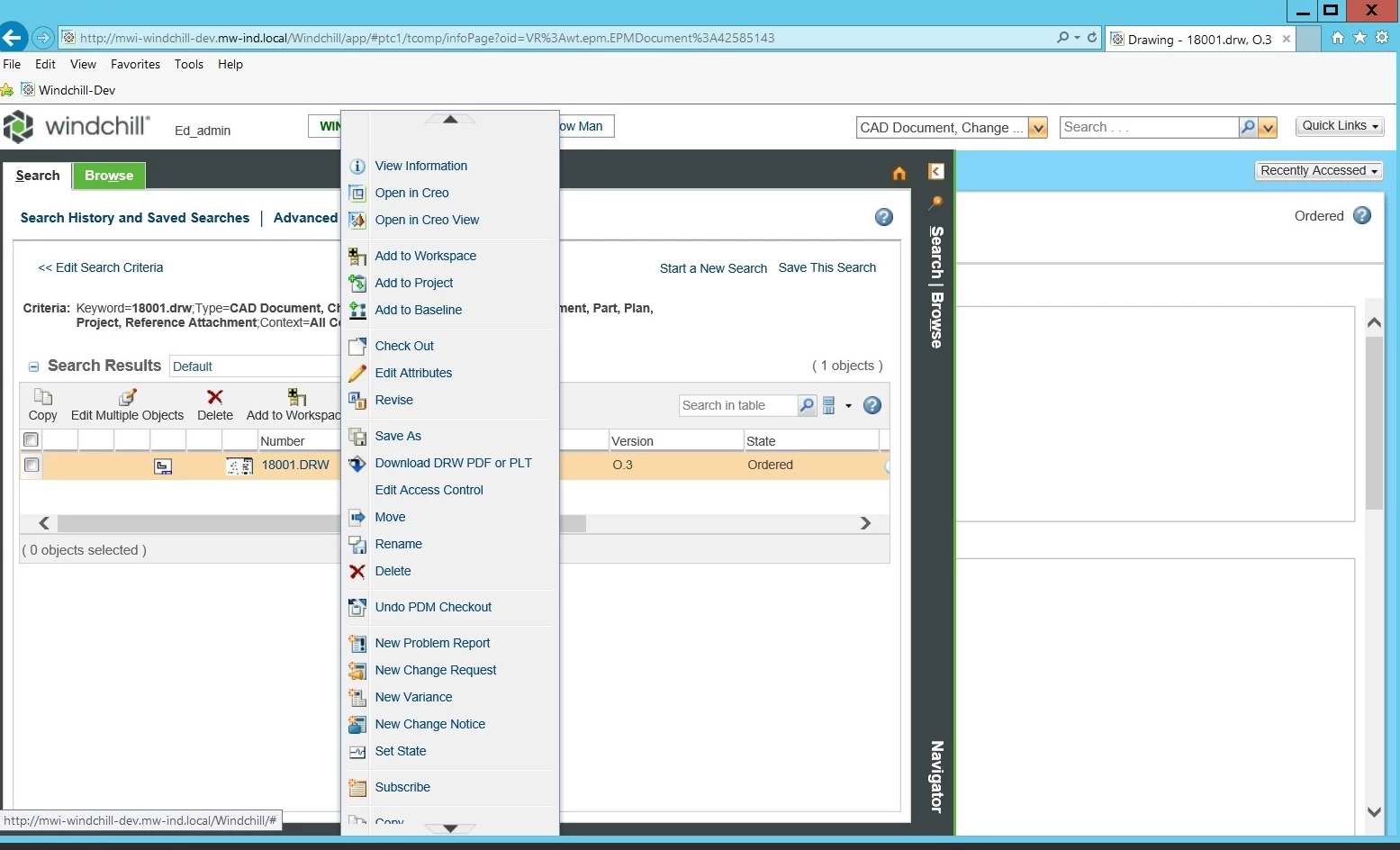Click the browser back button
Screen dimensions: 1400x850
(x=13, y=38)
